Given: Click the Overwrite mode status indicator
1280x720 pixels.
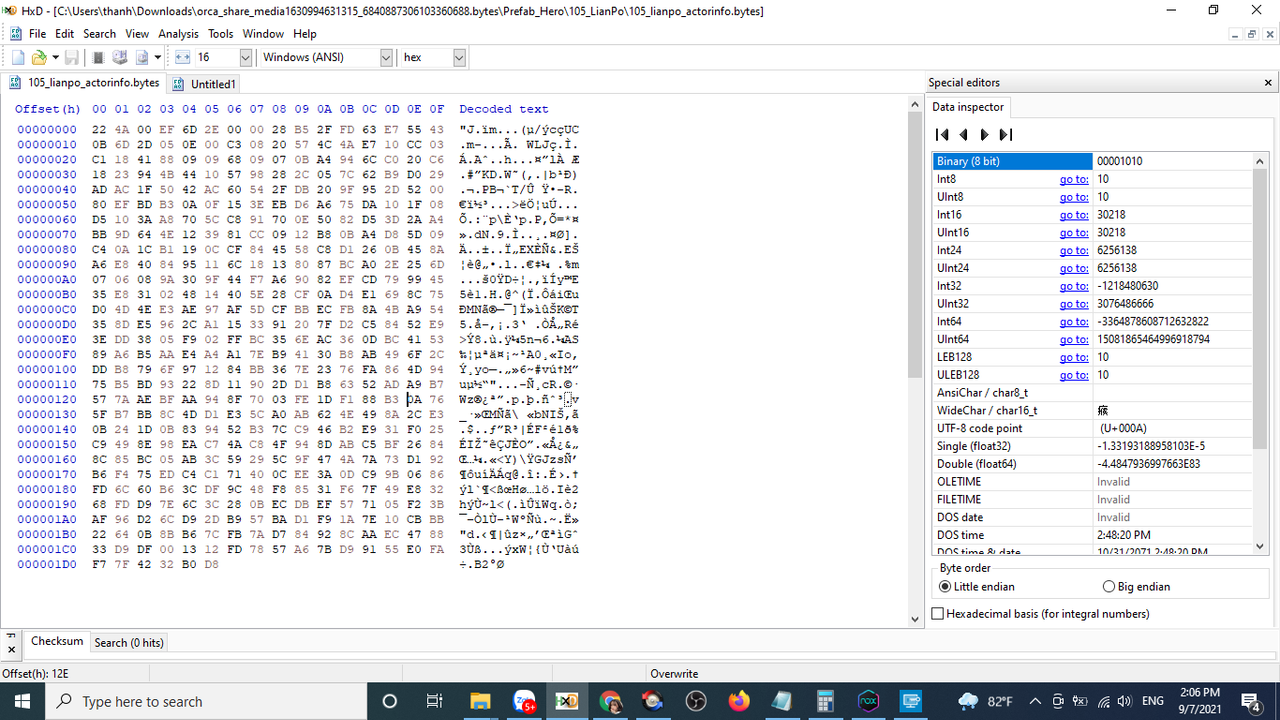Looking at the screenshot, I should (674, 674).
